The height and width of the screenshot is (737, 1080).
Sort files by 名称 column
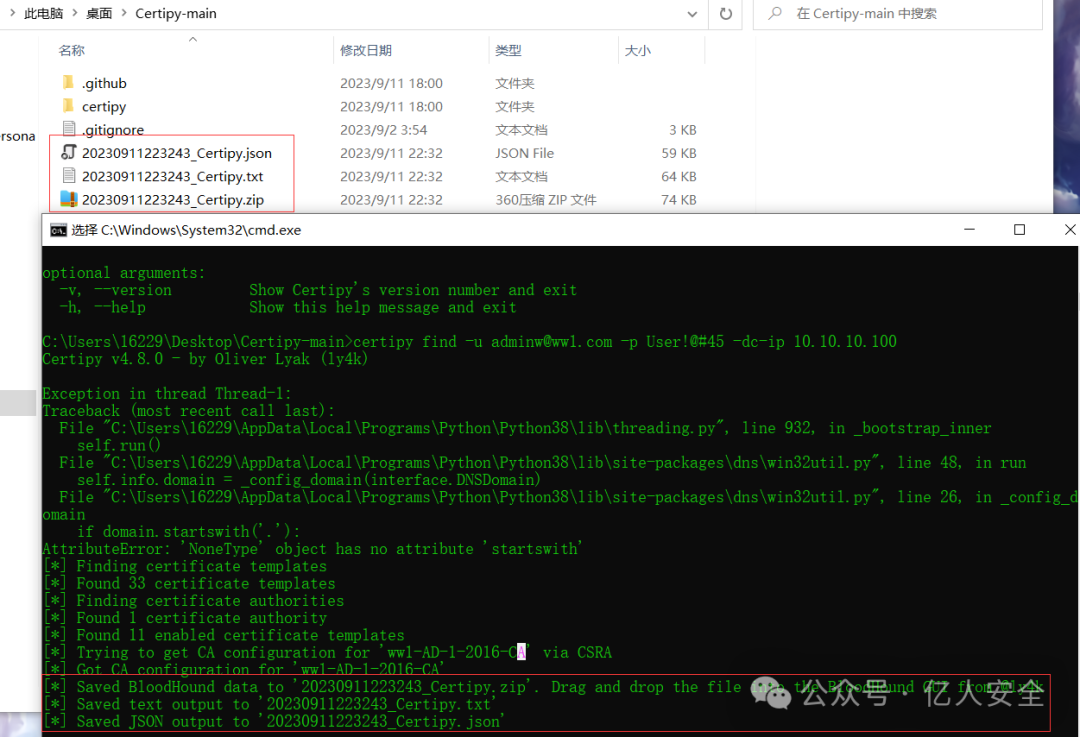coord(72,50)
